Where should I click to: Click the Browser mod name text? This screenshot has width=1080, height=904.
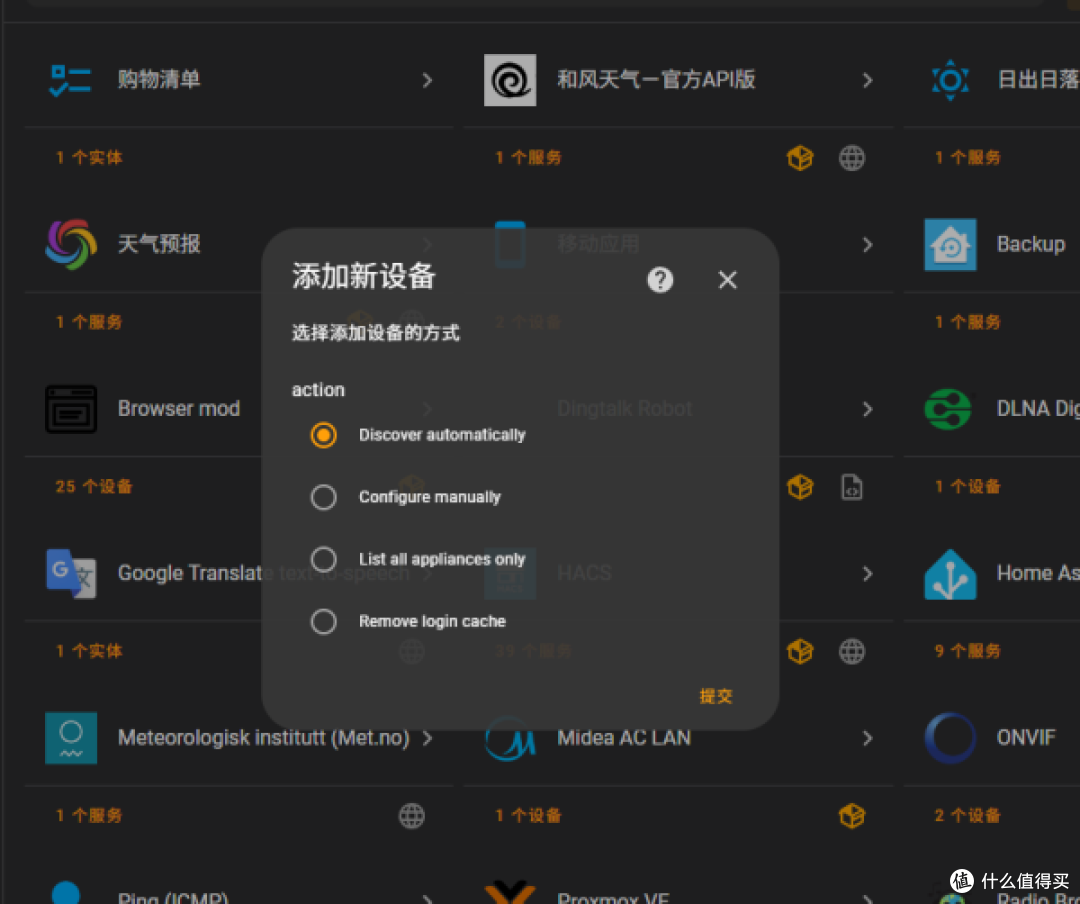coord(178,409)
